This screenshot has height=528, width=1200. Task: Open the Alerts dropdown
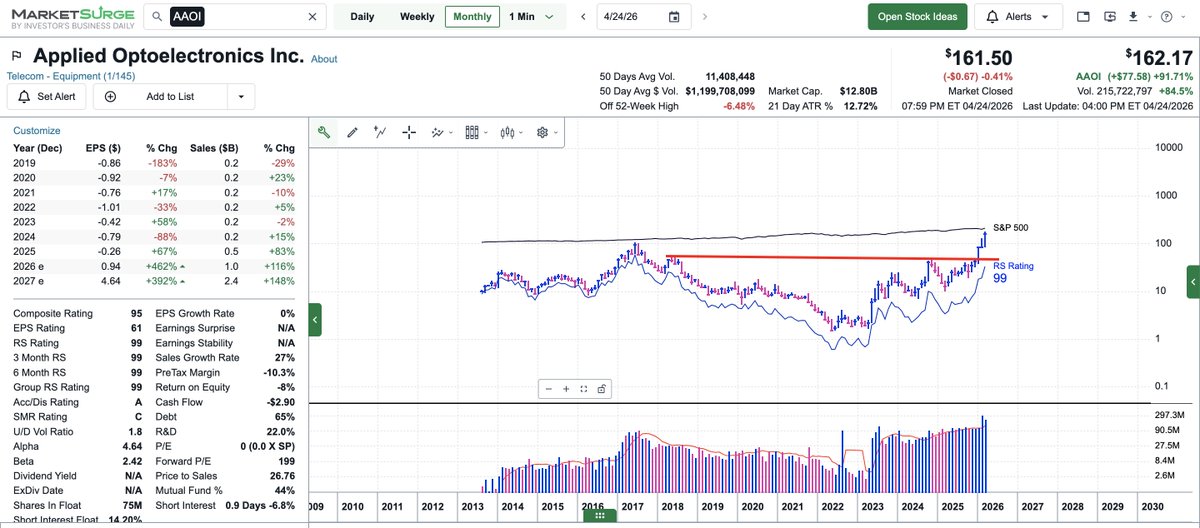pyautogui.click(x=1018, y=17)
